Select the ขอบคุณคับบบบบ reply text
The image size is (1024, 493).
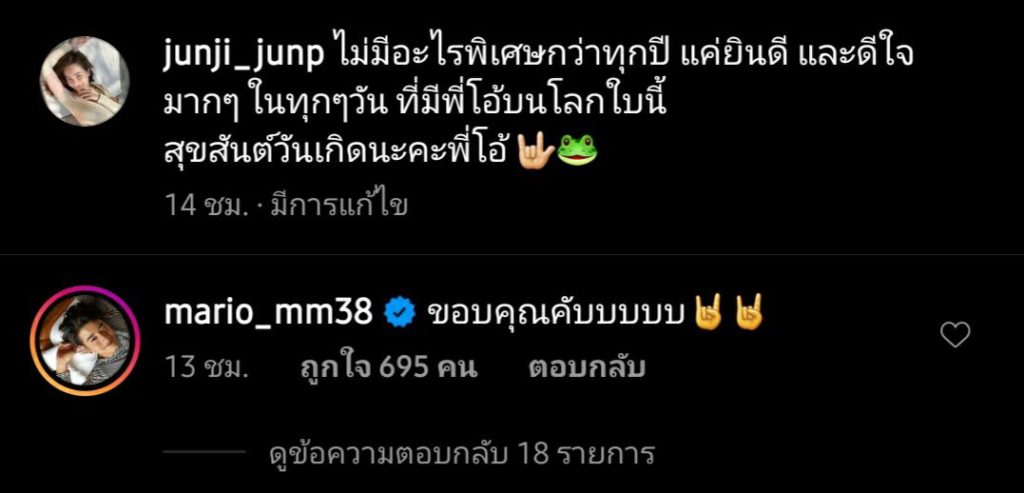pyautogui.click(x=555, y=315)
